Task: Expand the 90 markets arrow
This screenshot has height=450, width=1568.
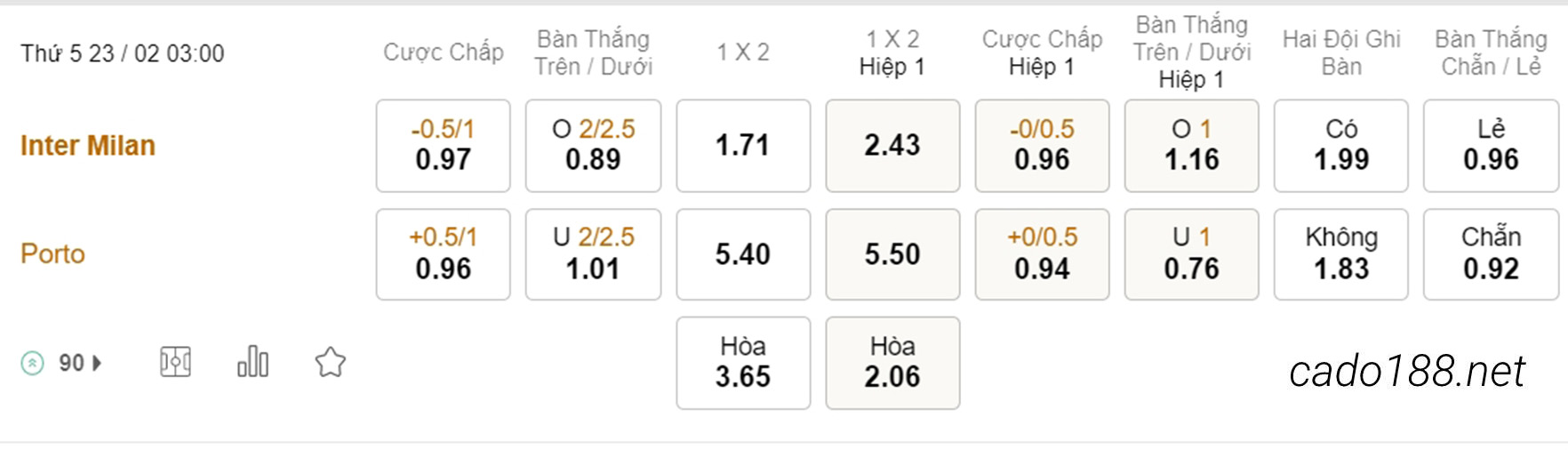Action: tap(97, 363)
